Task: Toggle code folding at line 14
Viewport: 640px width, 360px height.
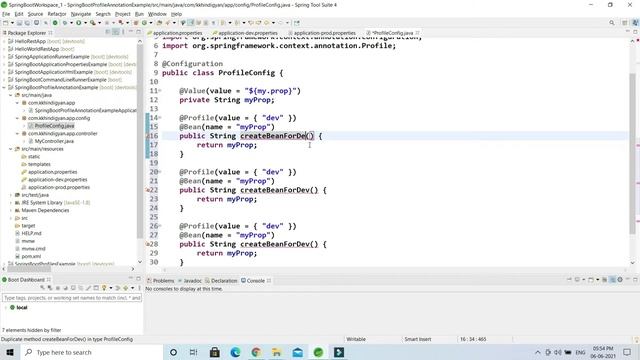Action: 160,118
